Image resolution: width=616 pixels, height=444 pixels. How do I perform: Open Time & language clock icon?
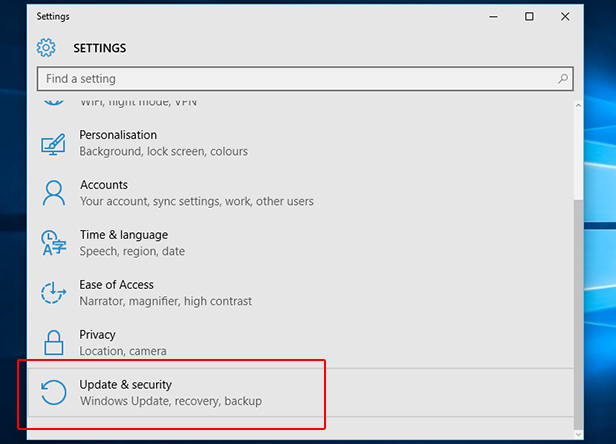(x=53, y=243)
